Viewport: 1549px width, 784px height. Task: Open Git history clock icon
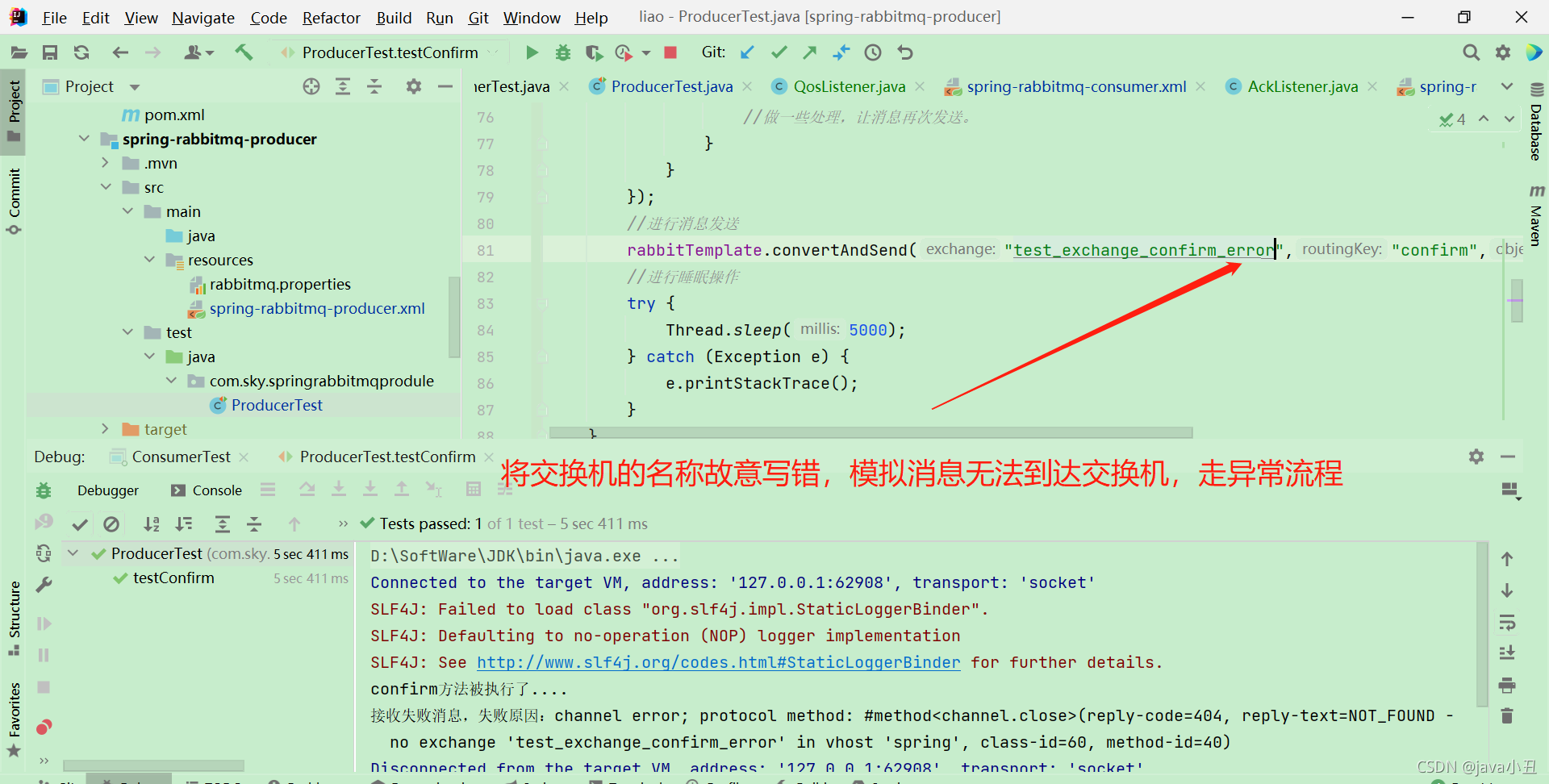pos(873,52)
